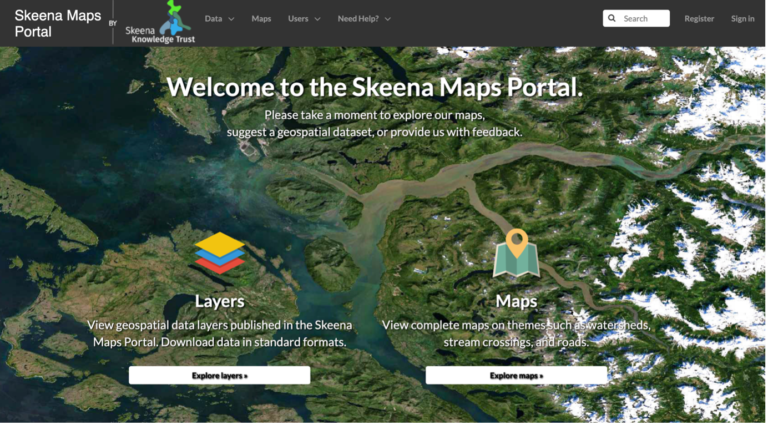Click the Data chevron arrow
This screenshot has height=425, width=768.
pyautogui.click(x=231, y=19)
